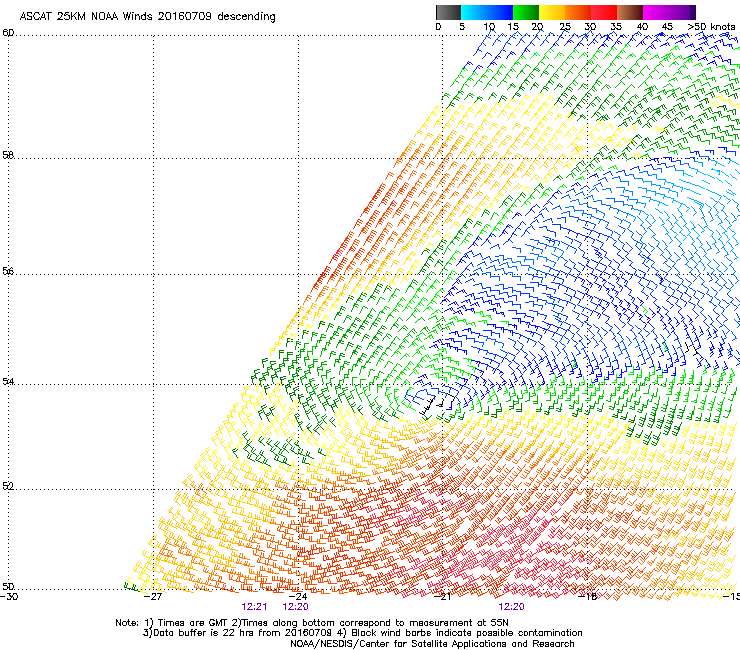Click the latitude axis label '56'

coord(8,271)
